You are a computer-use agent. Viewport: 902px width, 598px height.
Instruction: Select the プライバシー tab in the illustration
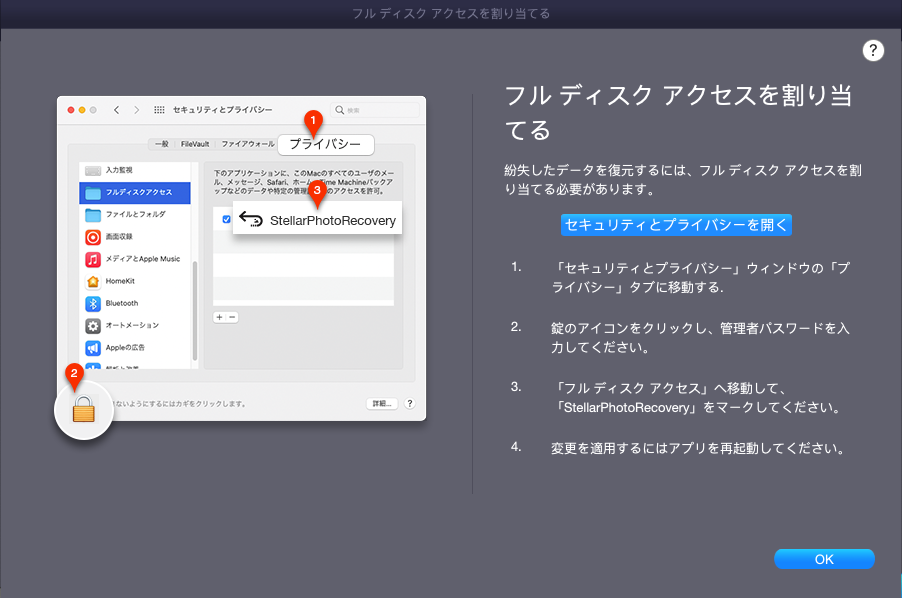(x=326, y=144)
